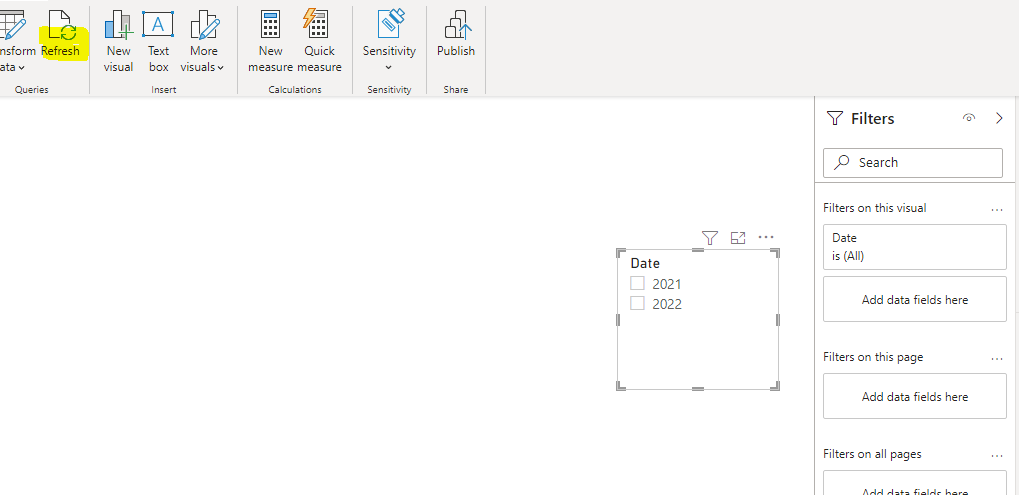
Task: Click the Filters pane Search field
Action: click(x=912, y=162)
